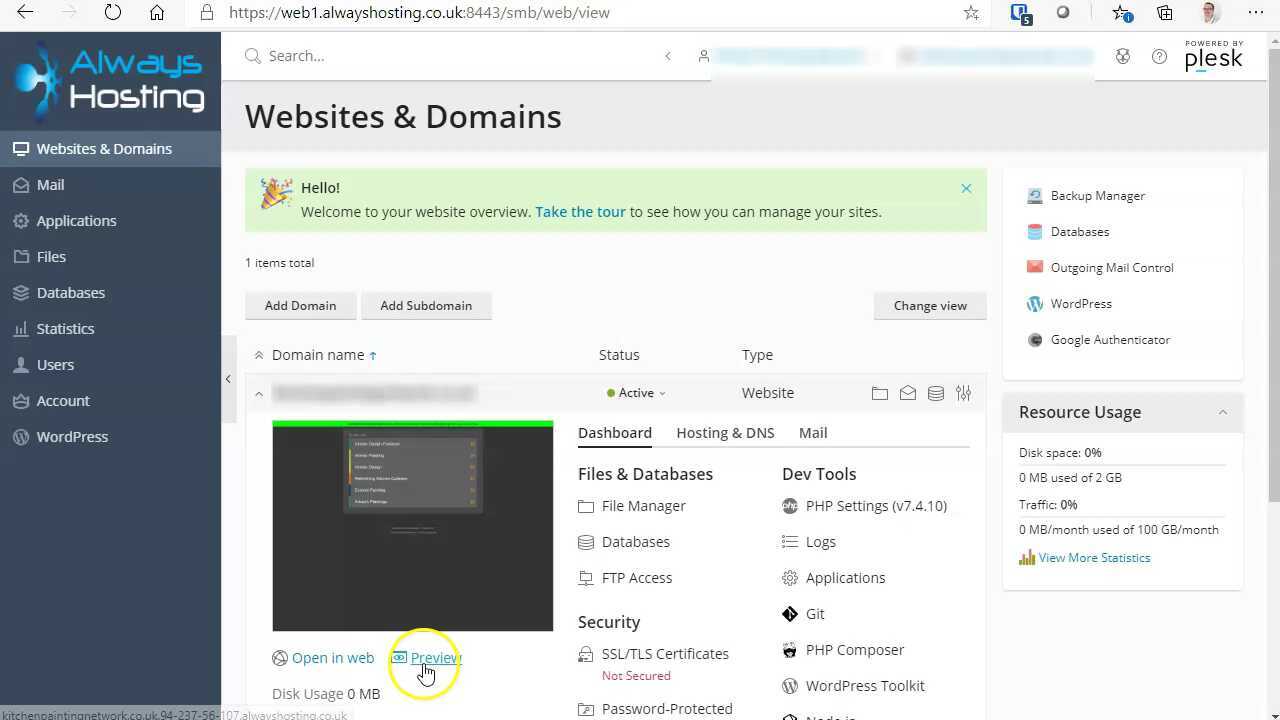Image resolution: width=1280 pixels, height=720 pixels.
Task: Click the website preview thumbnail
Action: [413, 526]
